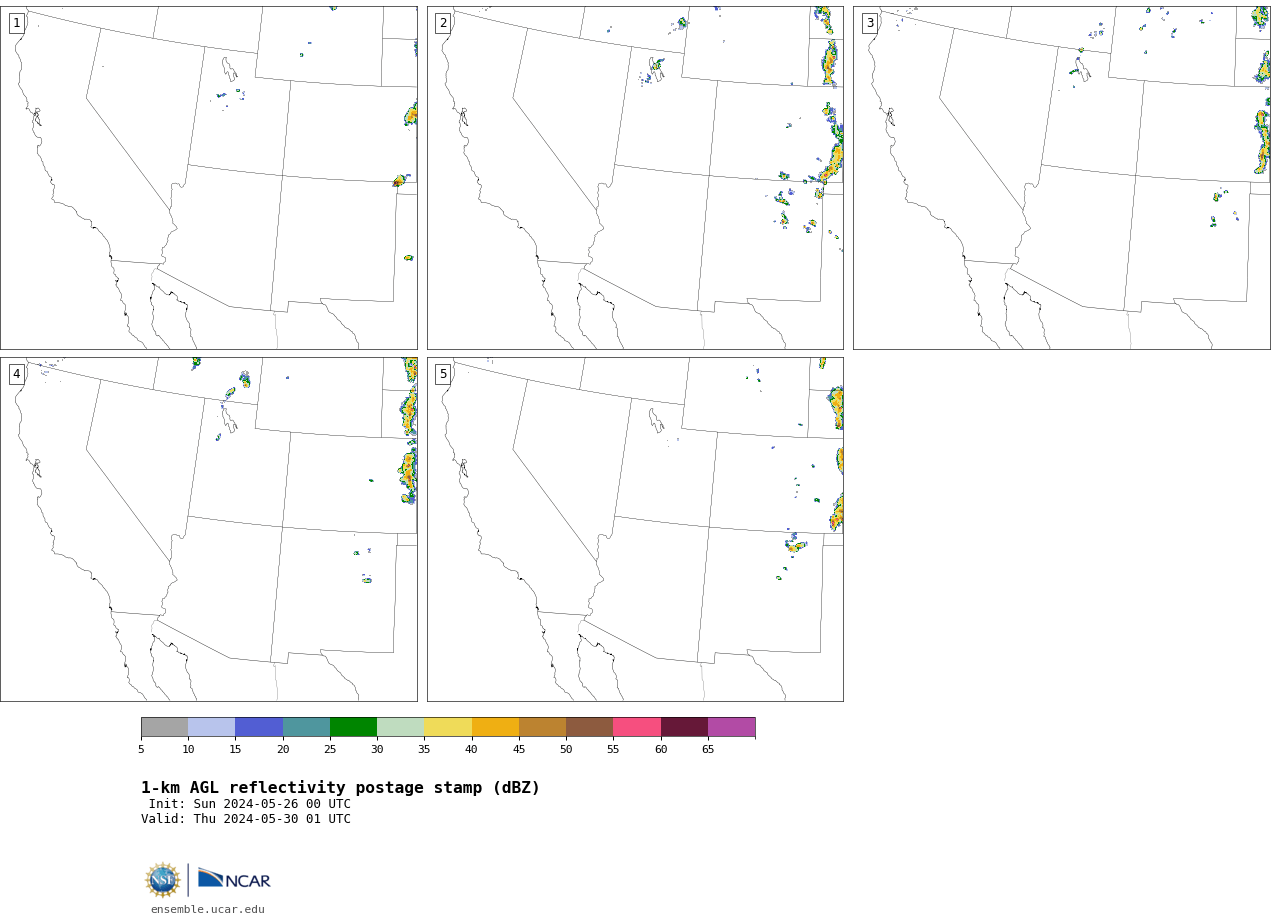The image size is (1280, 920).
Task: Click the pale green 30-35 dBZ swatch
Action: 400,727
